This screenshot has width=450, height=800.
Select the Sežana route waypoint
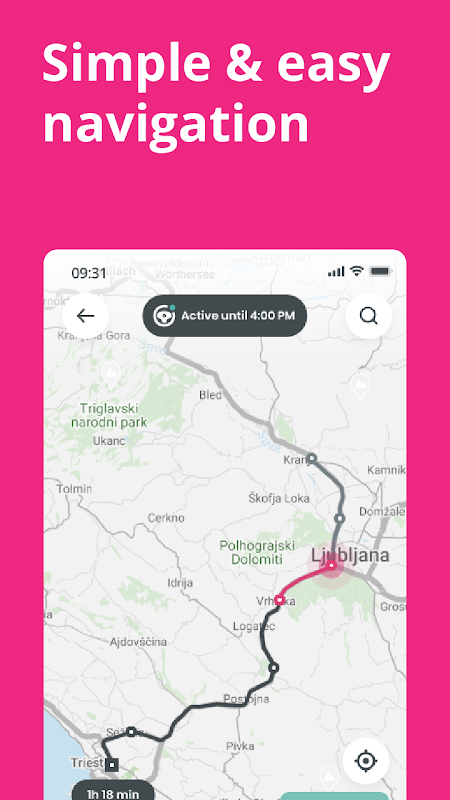coord(131,732)
